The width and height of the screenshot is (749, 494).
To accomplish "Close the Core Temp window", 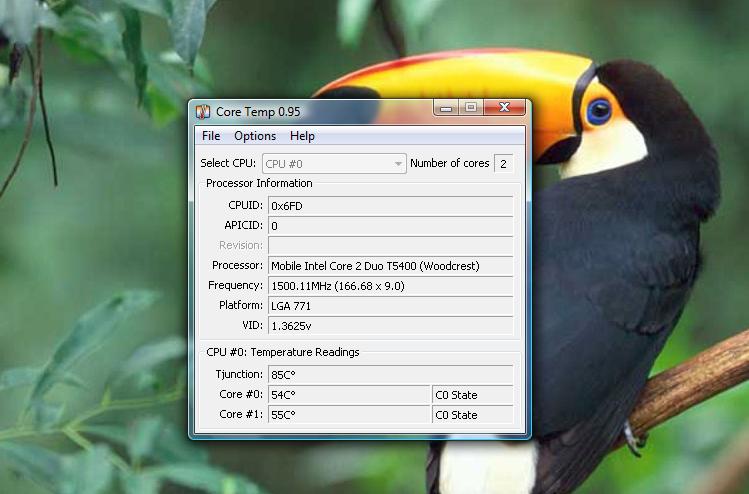I will [x=504, y=107].
